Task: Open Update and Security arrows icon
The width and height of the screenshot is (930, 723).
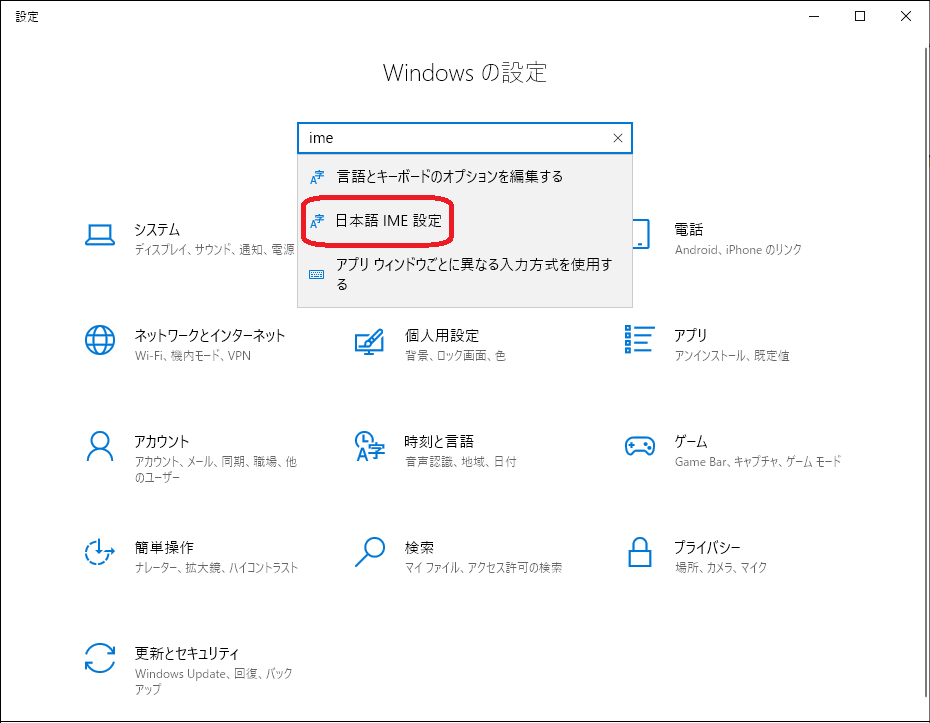Action: [100, 659]
